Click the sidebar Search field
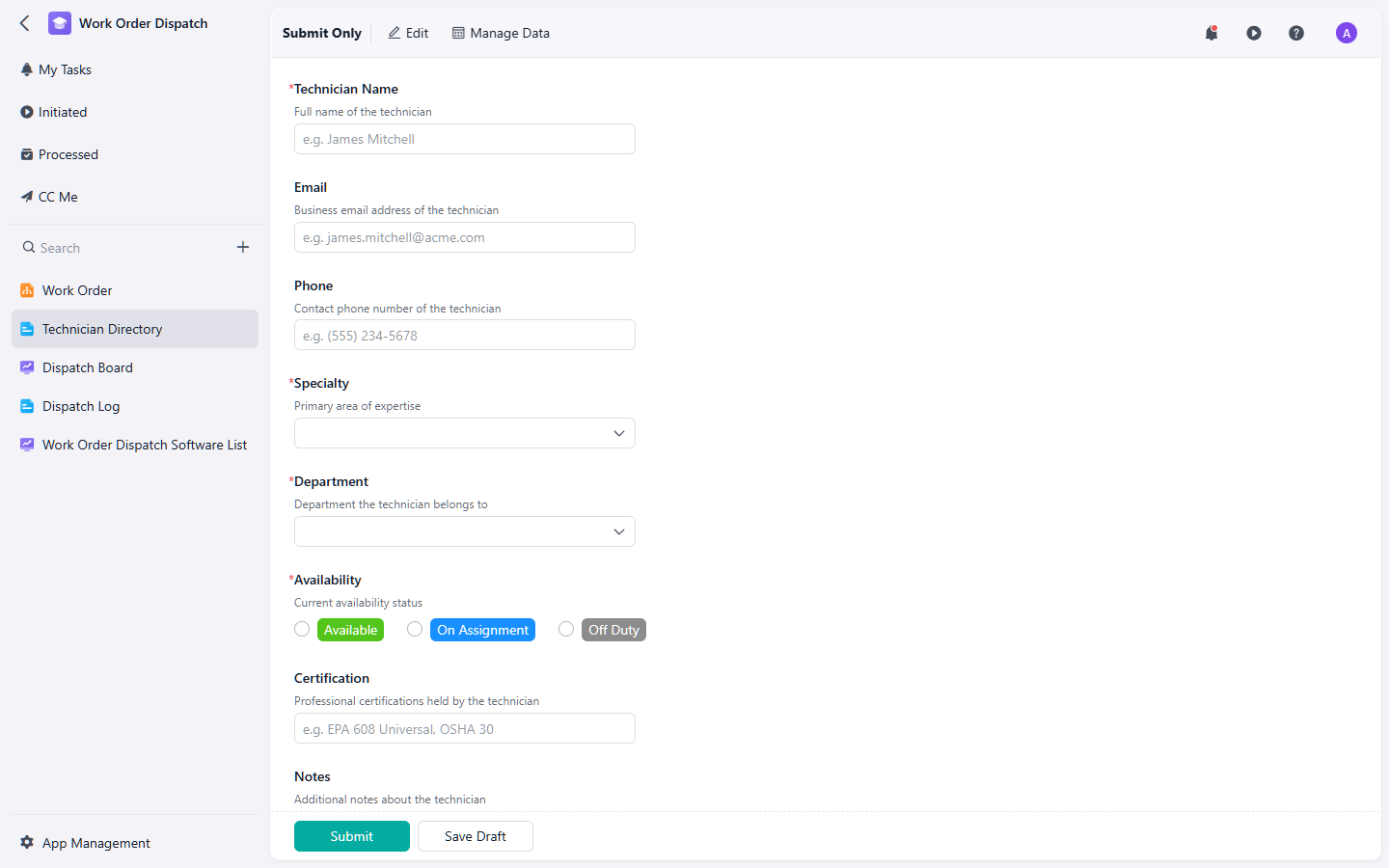 tap(125, 248)
